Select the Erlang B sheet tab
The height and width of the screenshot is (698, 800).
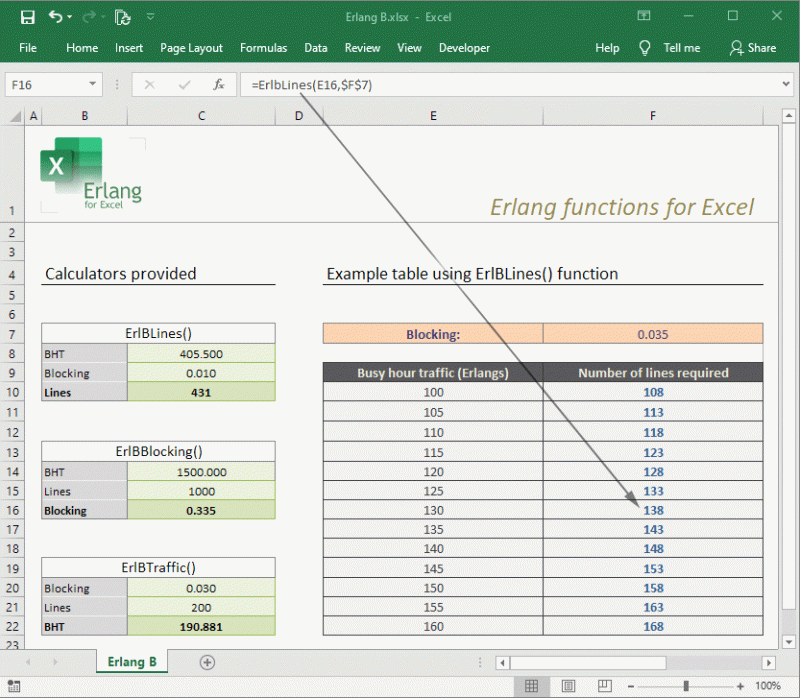[x=132, y=662]
